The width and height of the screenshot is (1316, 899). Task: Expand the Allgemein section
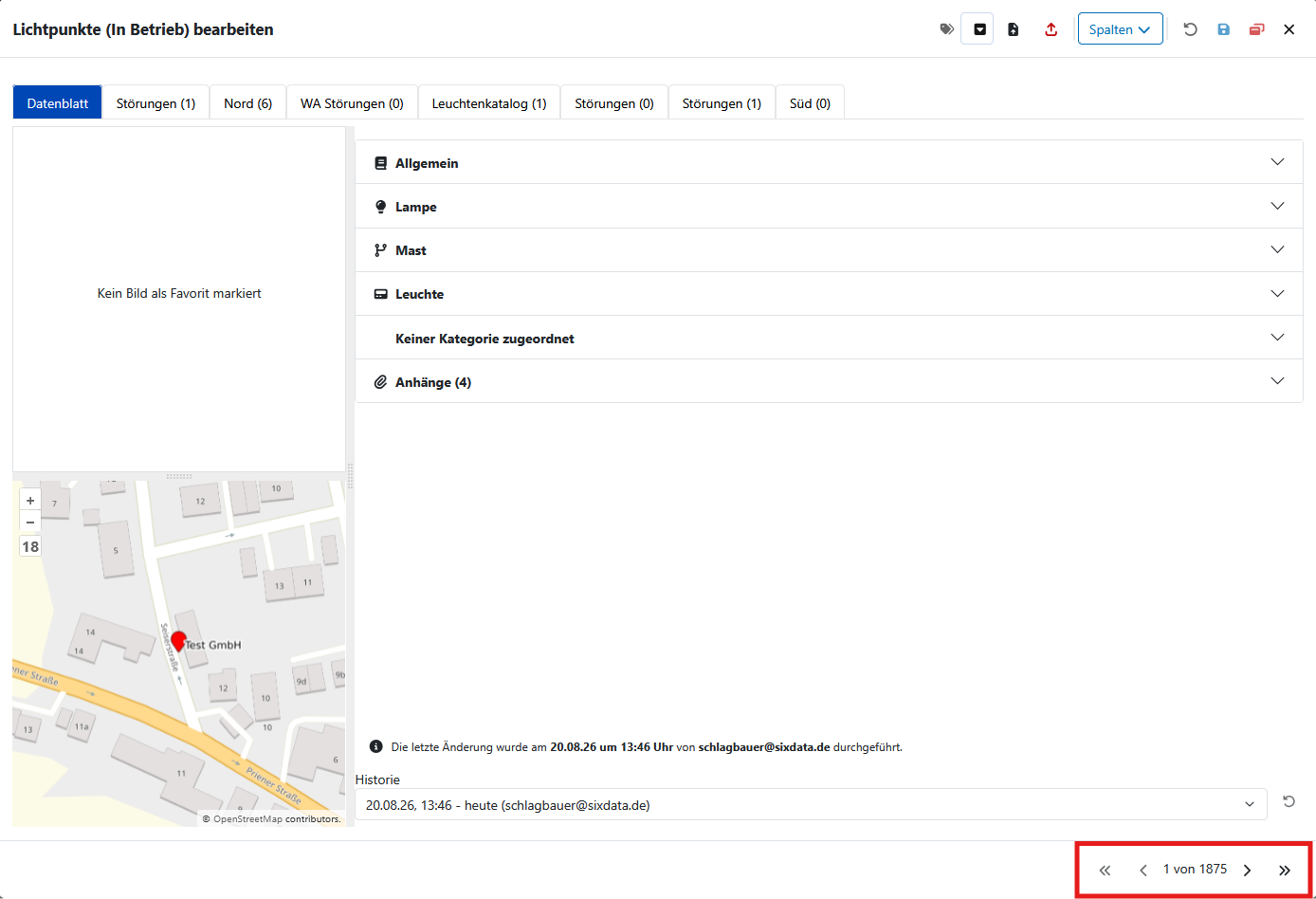click(x=829, y=162)
